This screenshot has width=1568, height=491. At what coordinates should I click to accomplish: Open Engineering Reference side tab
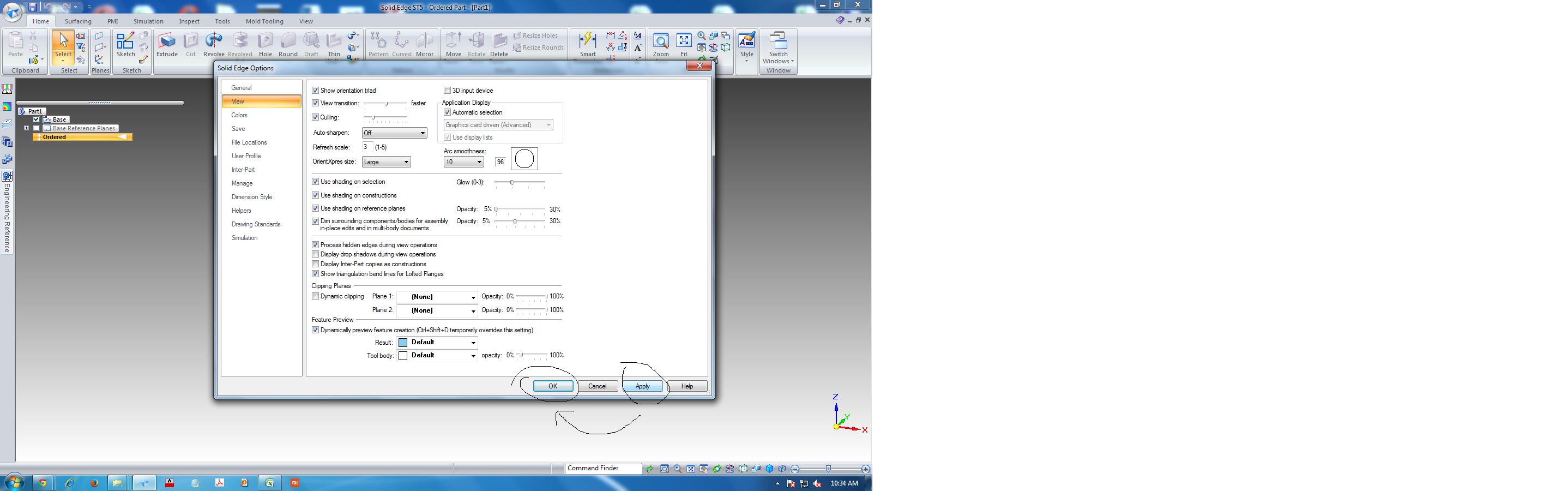coord(7,212)
